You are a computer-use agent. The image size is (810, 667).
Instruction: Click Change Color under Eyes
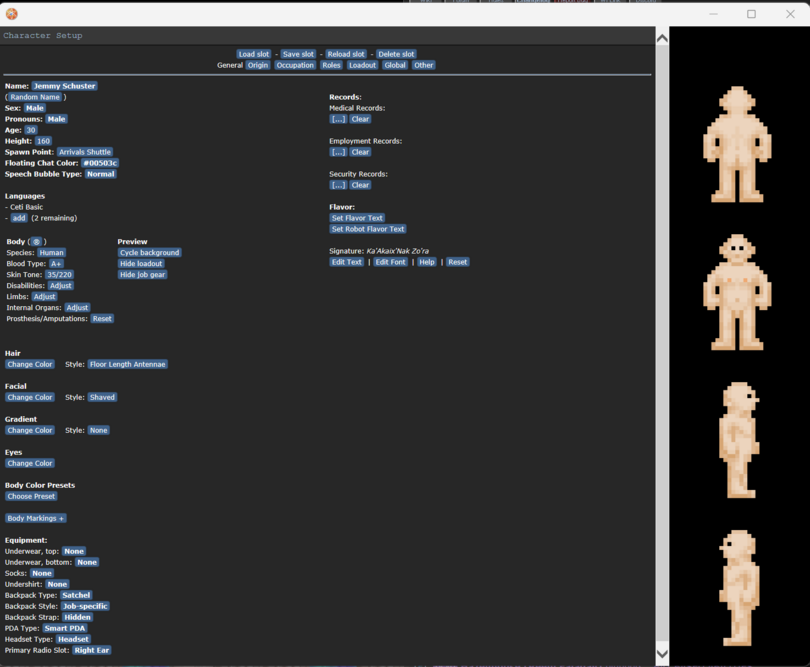[x=30, y=463]
